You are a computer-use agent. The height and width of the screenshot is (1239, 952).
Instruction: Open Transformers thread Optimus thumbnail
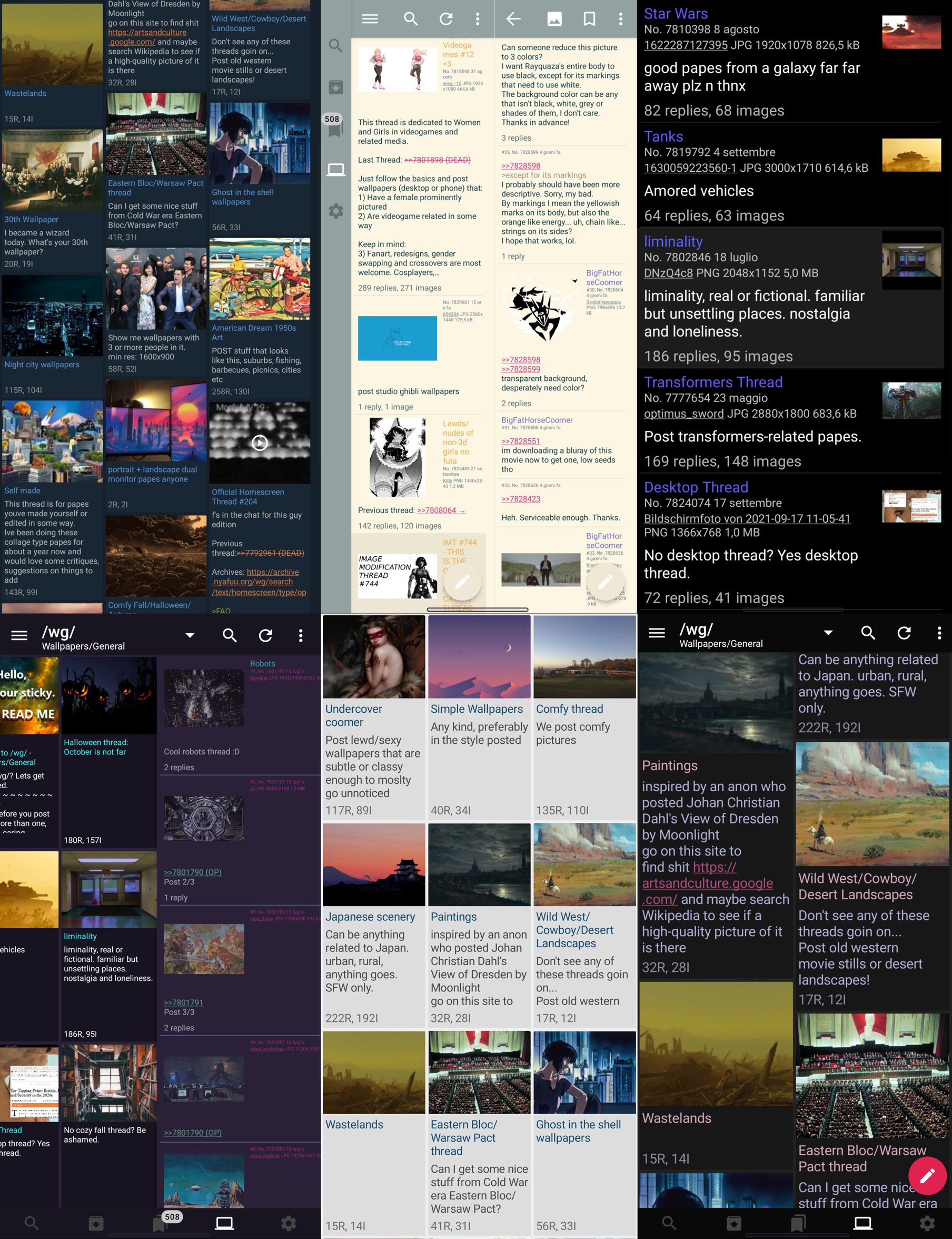[912, 400]
